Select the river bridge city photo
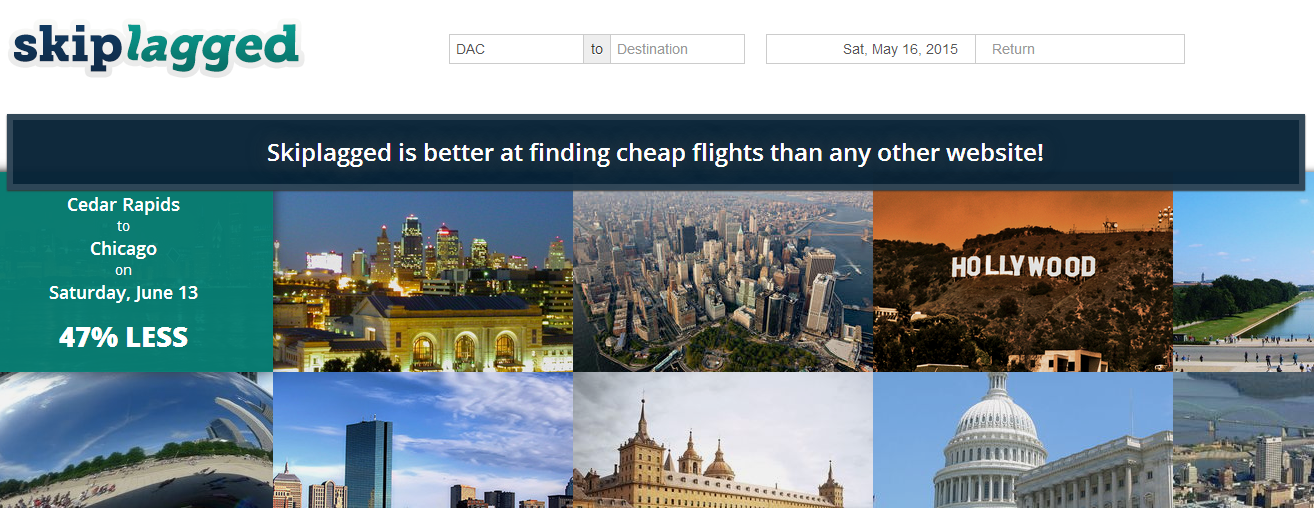 click(1243, 440)
